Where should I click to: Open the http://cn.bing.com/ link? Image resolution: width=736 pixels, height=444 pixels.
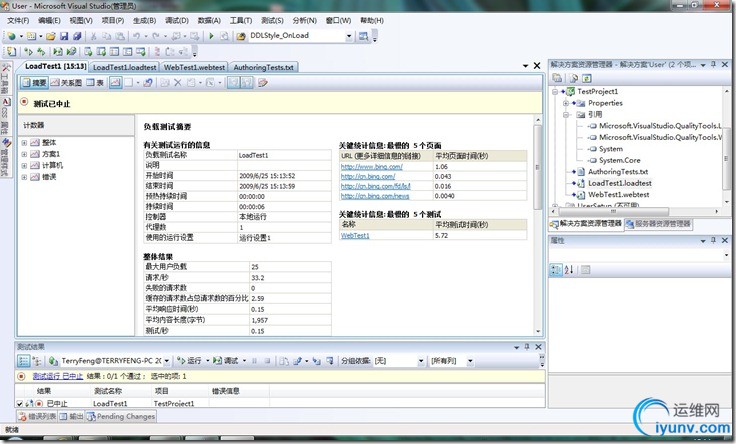(368, 176)
